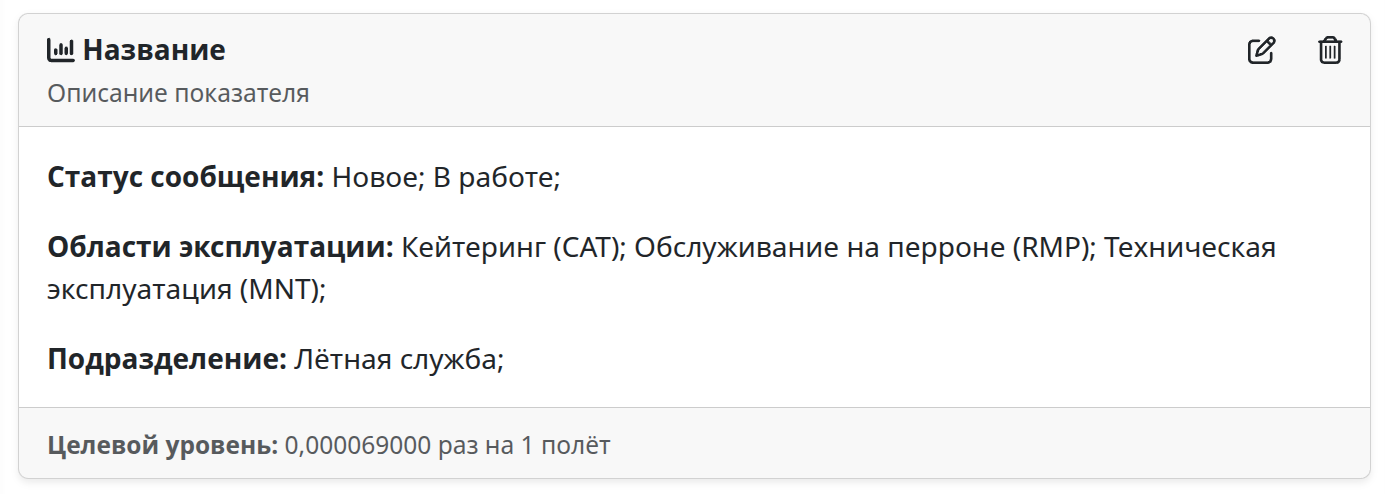Click the bar chart icon beside Название
Viewport: 1385px width, 494px height.
[x=61, y=50]
